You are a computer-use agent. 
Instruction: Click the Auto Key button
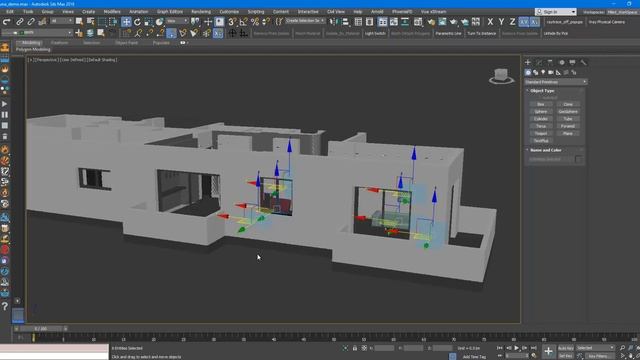[x=566, y=348]
